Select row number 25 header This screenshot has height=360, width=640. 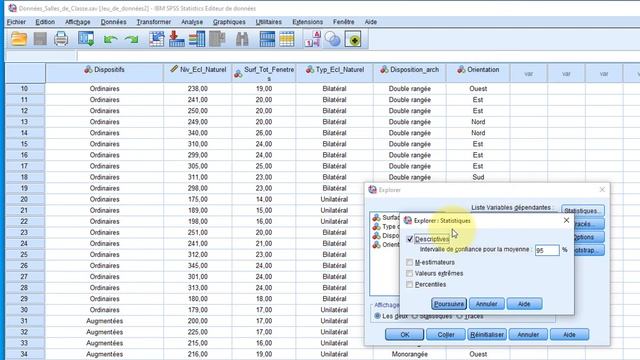(x=24, y=254)
